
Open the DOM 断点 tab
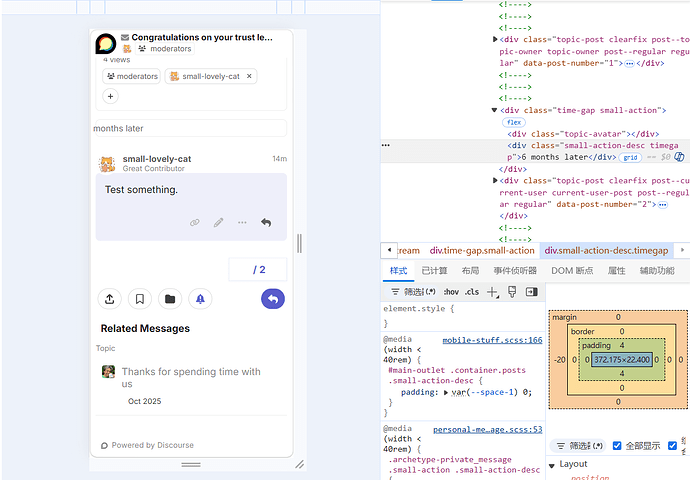[572, 271]
